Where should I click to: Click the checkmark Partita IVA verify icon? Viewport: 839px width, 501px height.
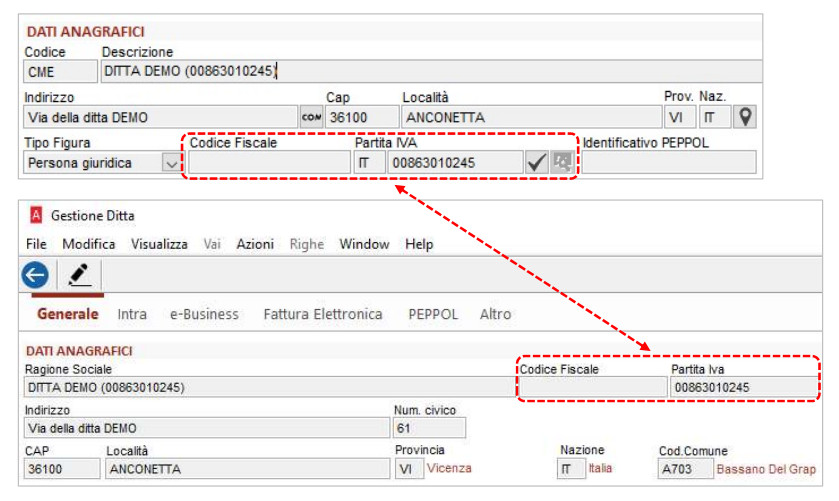(536, 162)
